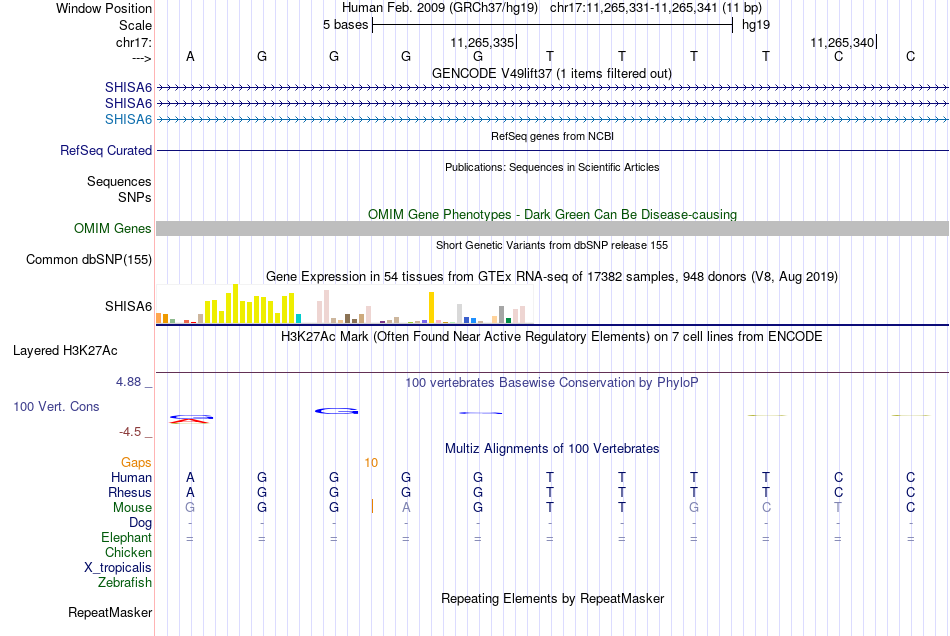Click the orange Gaps label
The image size is (950, 636).
pyautogui.click(x=136, y=462)
